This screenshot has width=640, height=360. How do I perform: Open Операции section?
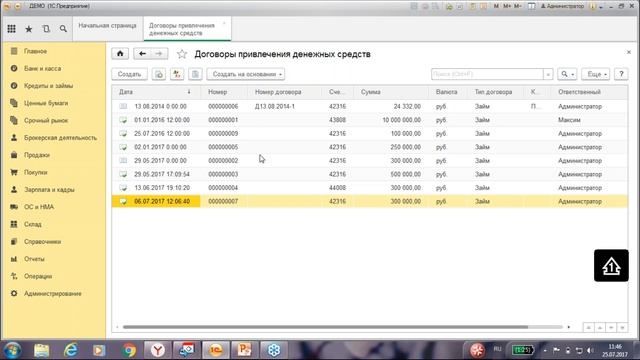click(x=38, y=276)
